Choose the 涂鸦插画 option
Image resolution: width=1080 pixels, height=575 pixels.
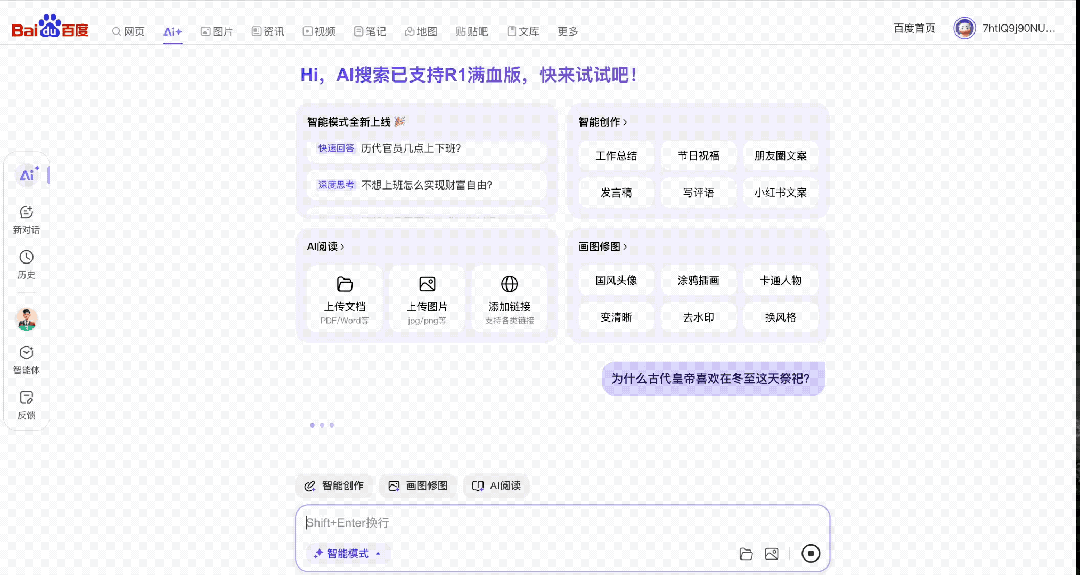(698, 280)
